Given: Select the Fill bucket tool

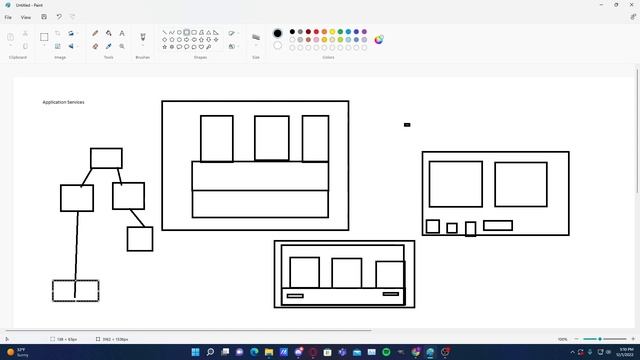Looking at the screenshot, I should 109,33.
